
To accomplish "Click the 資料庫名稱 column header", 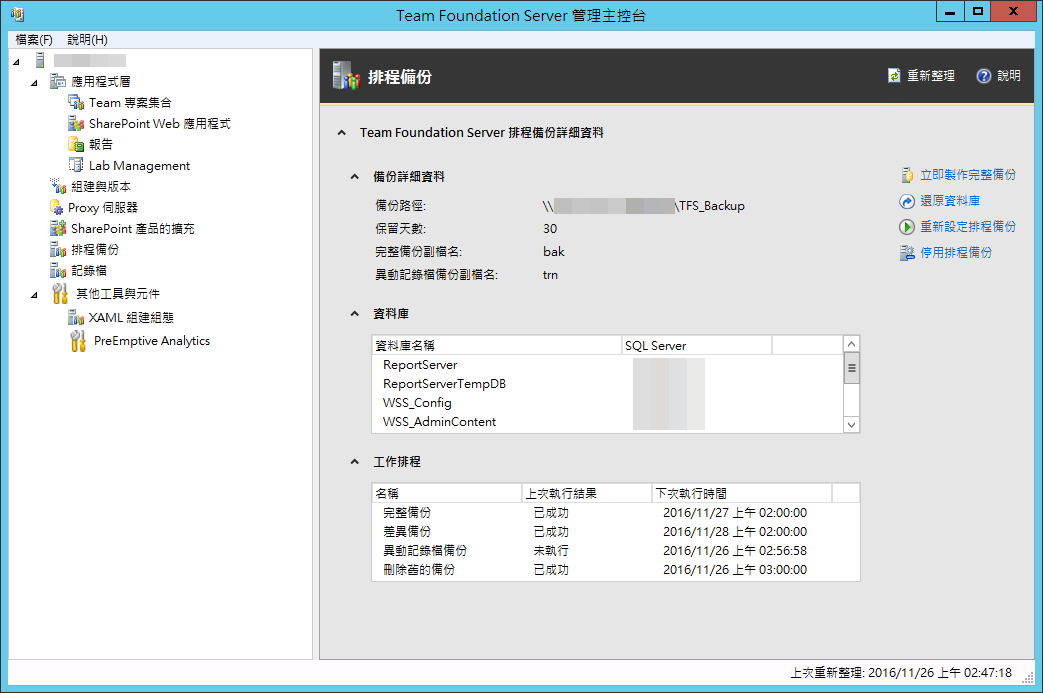I will (x=497, y=345).
